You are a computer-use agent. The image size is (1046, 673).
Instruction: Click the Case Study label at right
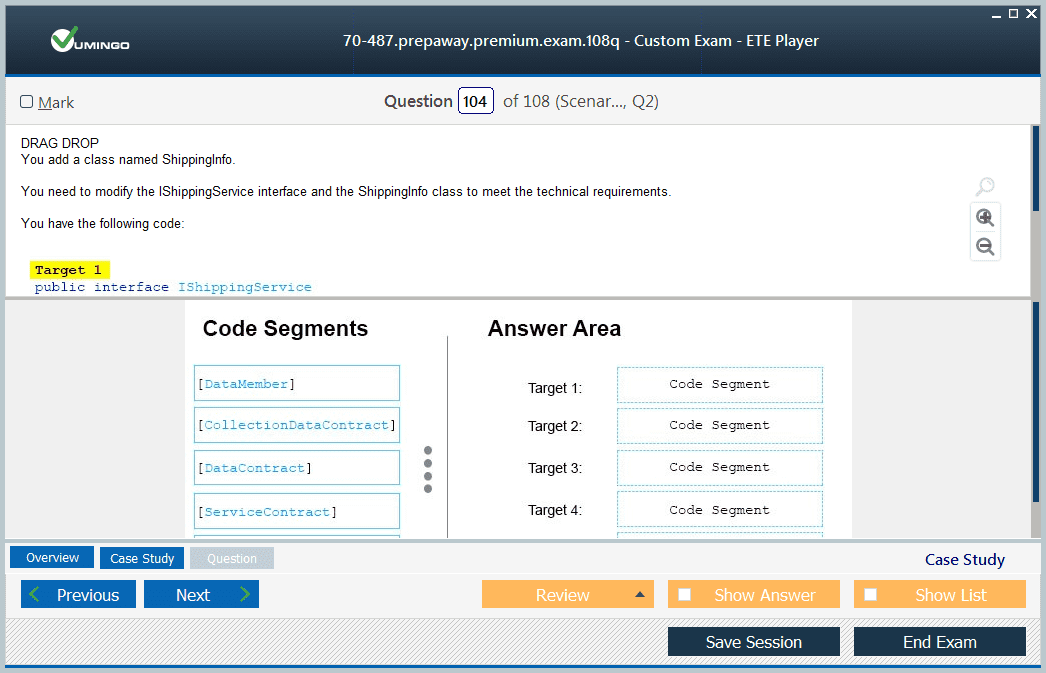coord(965,559)
